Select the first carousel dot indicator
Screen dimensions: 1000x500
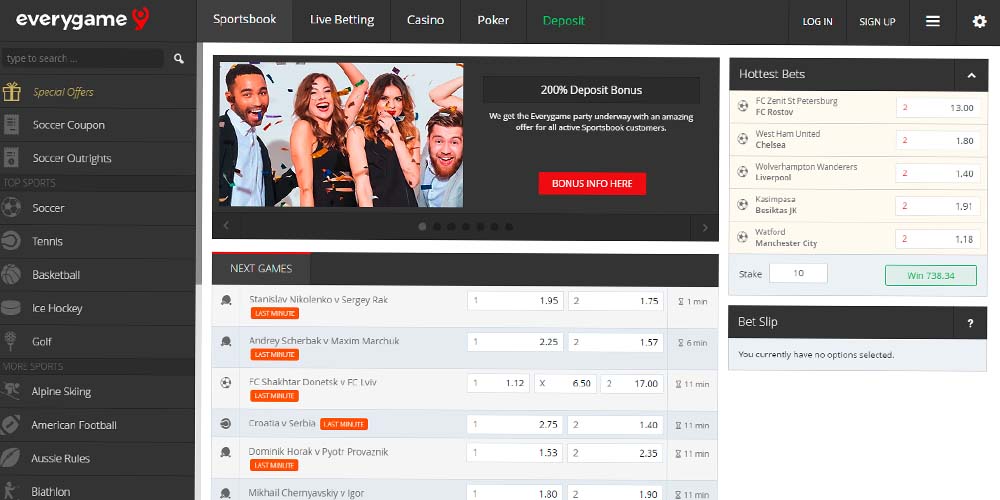422,227
